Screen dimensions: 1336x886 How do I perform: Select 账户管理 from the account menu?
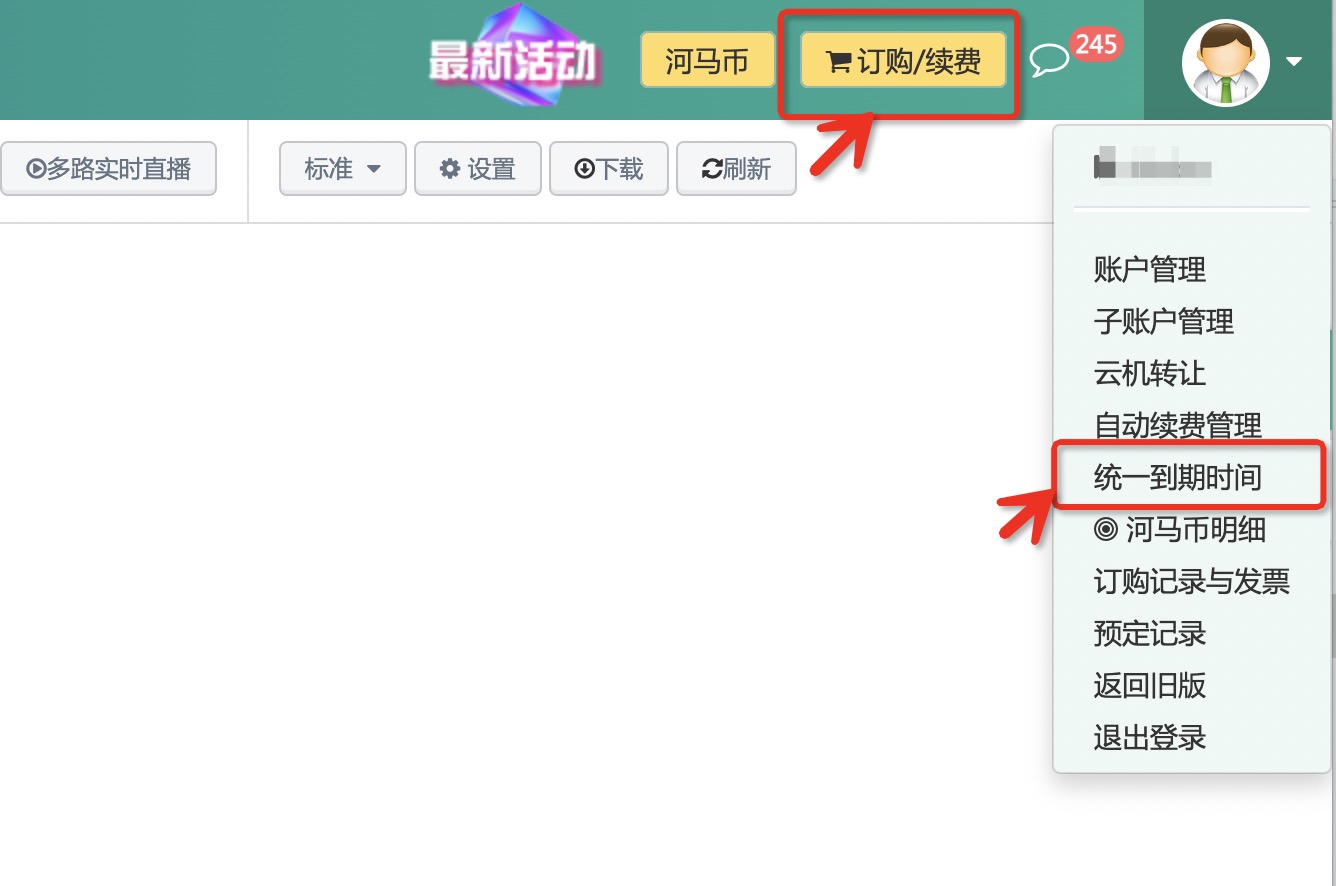pyautogui.click(x=1148, y=270)
